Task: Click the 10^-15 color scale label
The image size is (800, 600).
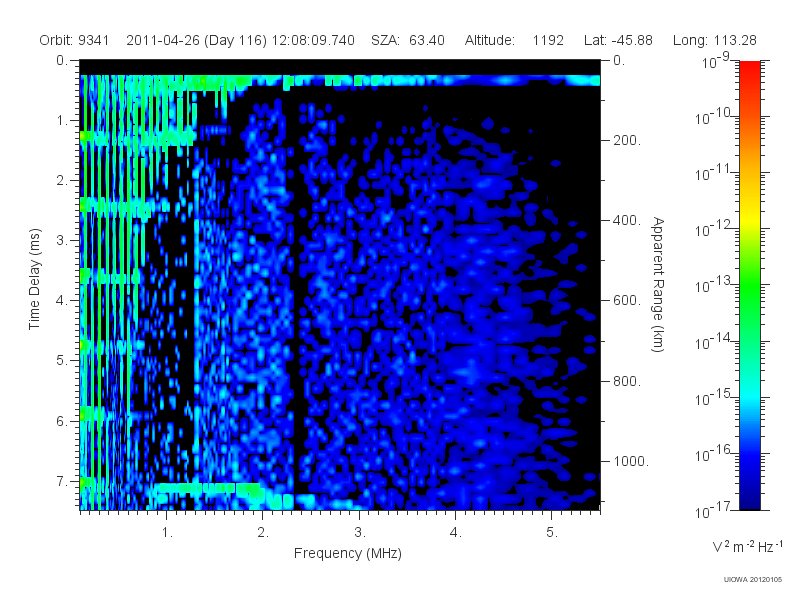Action: coord(713,397)
